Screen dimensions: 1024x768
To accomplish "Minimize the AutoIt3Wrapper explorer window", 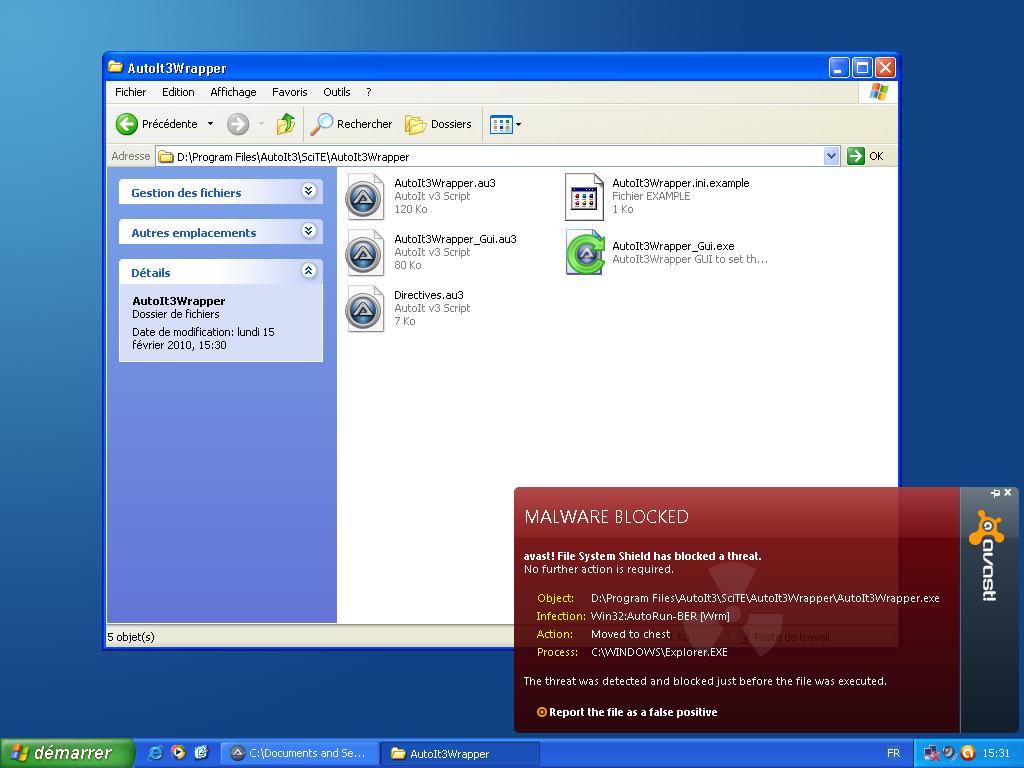I will (839, 67).
